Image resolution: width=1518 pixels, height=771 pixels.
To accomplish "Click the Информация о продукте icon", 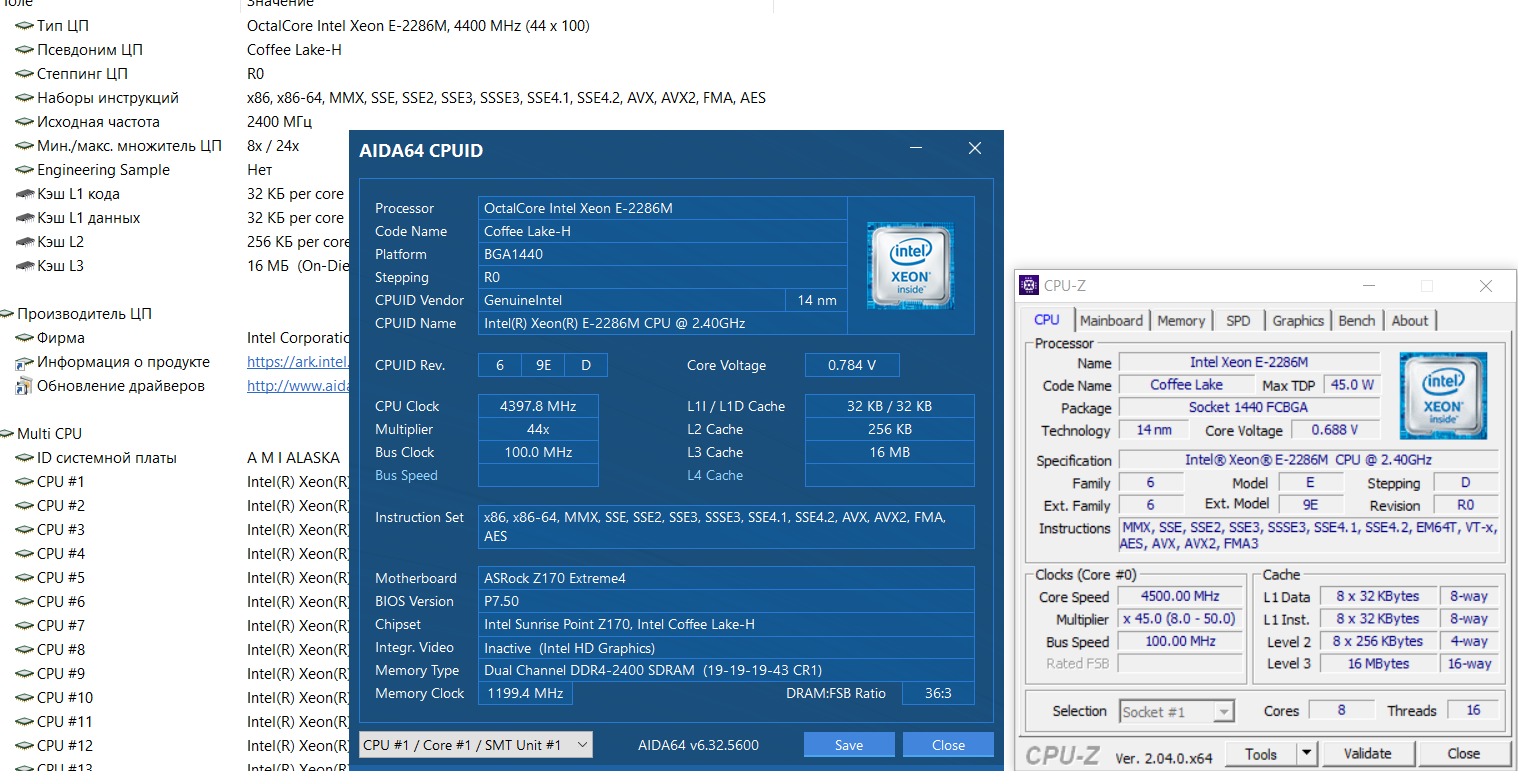I will tap(24, 362).
